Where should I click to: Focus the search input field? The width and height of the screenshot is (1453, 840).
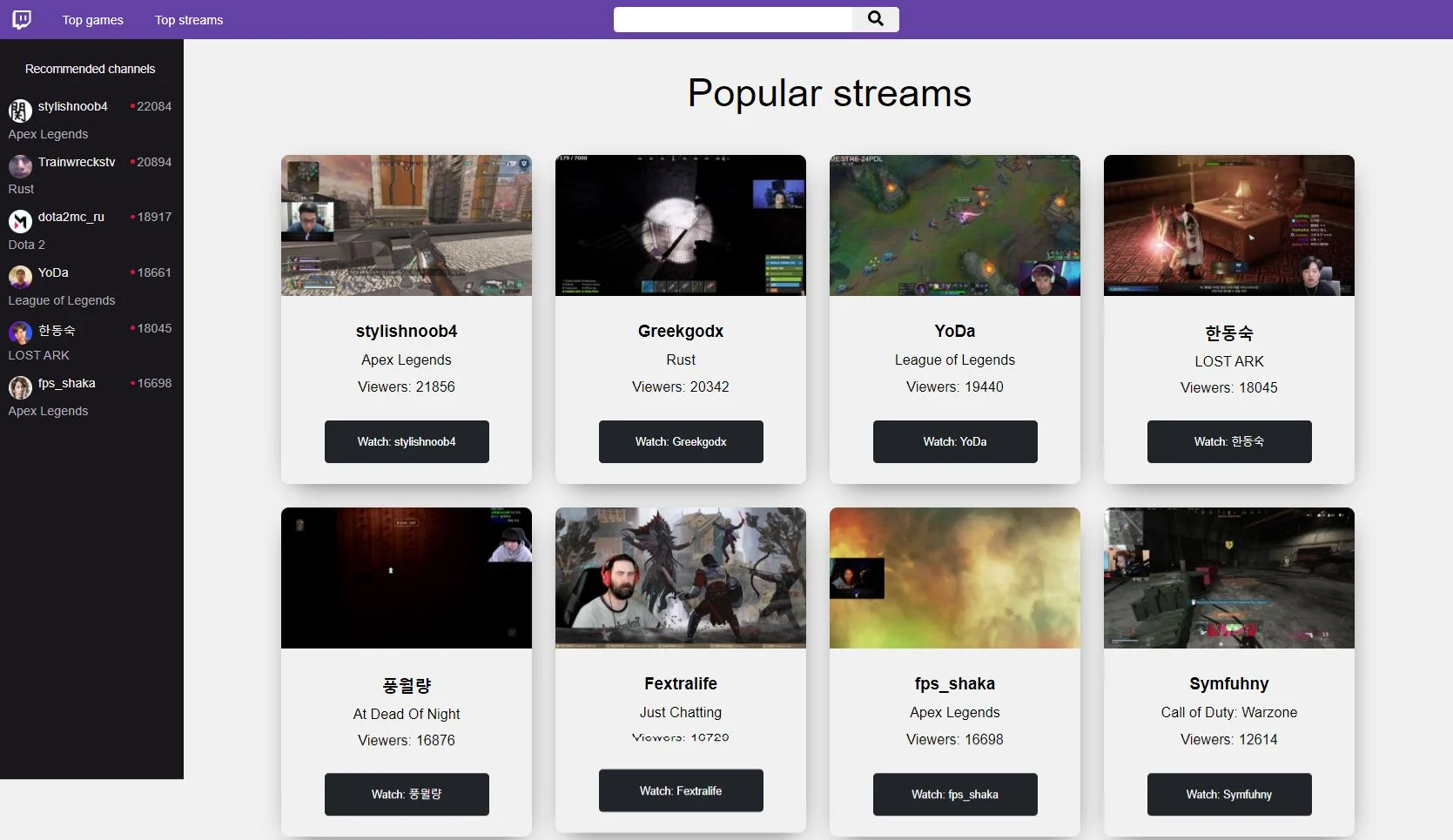(x=733, y=19)
